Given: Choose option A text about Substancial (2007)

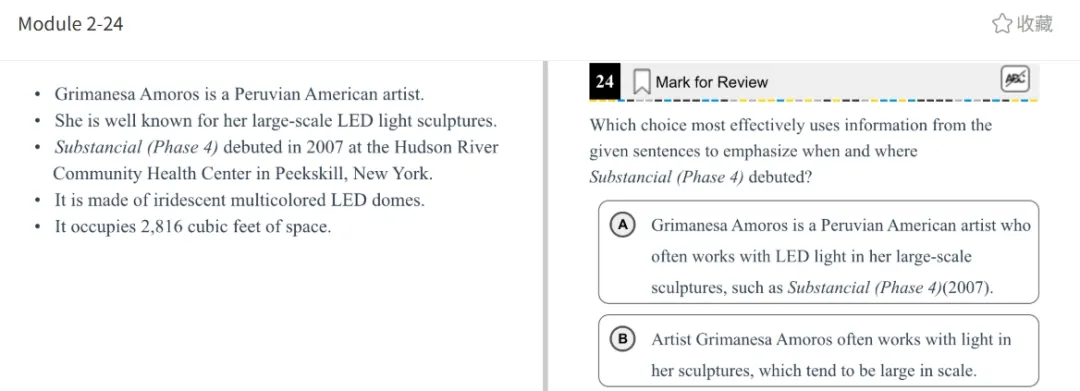Looking at the screenshot, I should tap(840, 257).
